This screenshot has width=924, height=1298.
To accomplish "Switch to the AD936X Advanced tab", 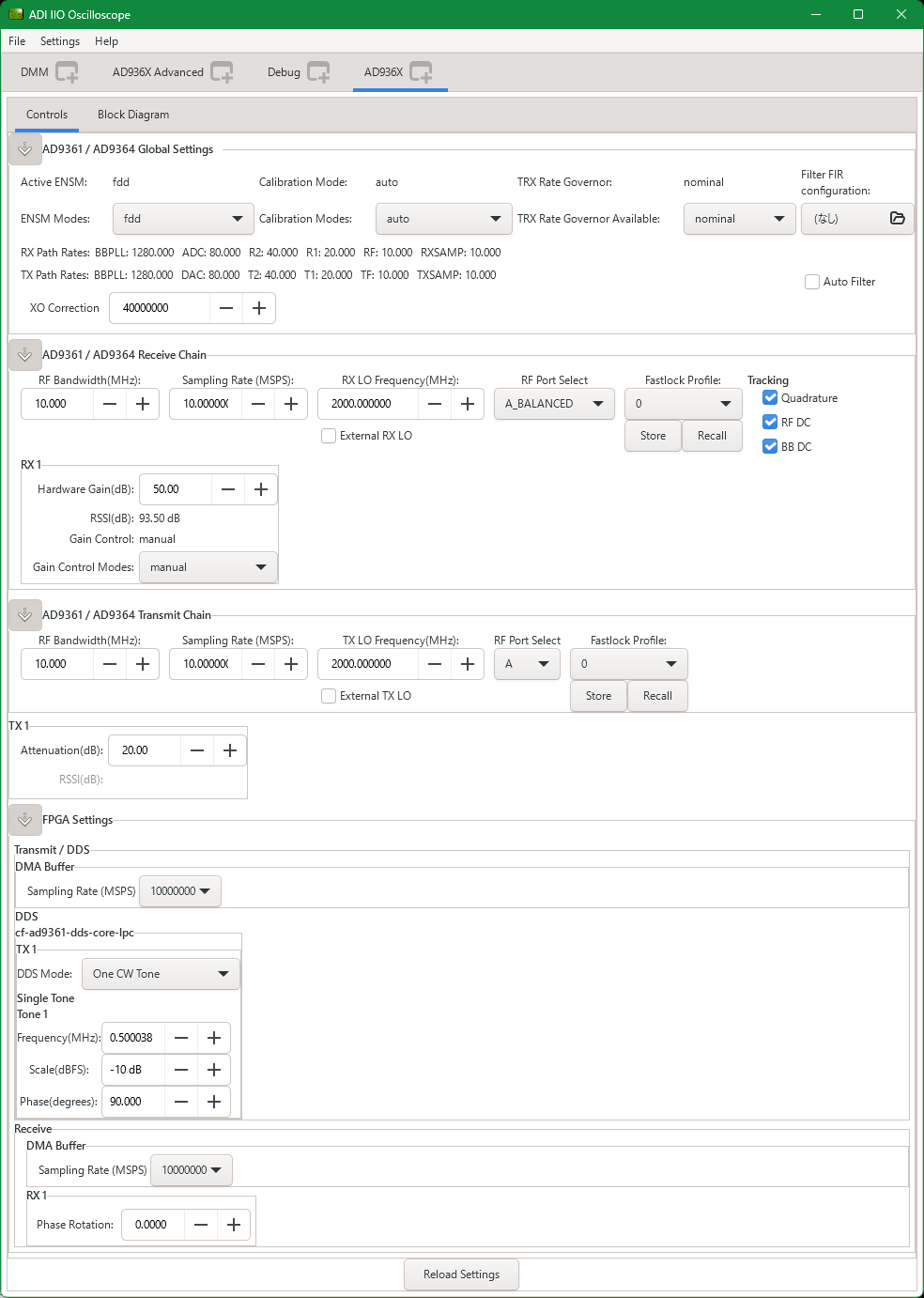I will click(158, 72).
